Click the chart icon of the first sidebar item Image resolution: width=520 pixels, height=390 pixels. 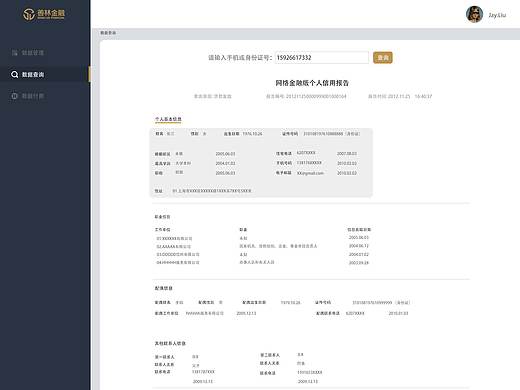tap(15, 53)
